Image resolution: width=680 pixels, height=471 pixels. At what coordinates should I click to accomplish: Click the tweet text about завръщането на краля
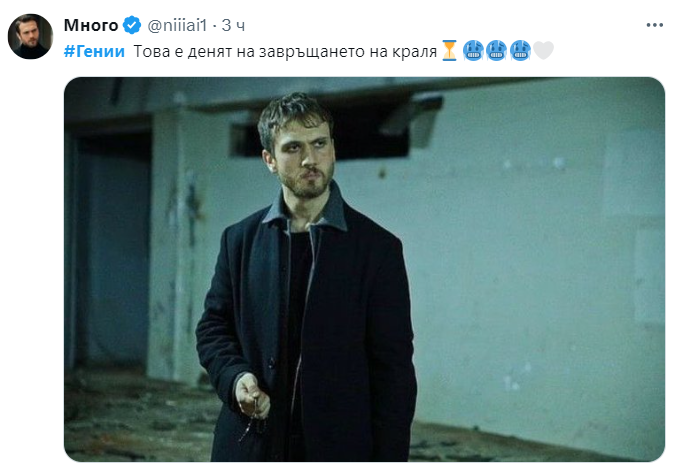285,51
